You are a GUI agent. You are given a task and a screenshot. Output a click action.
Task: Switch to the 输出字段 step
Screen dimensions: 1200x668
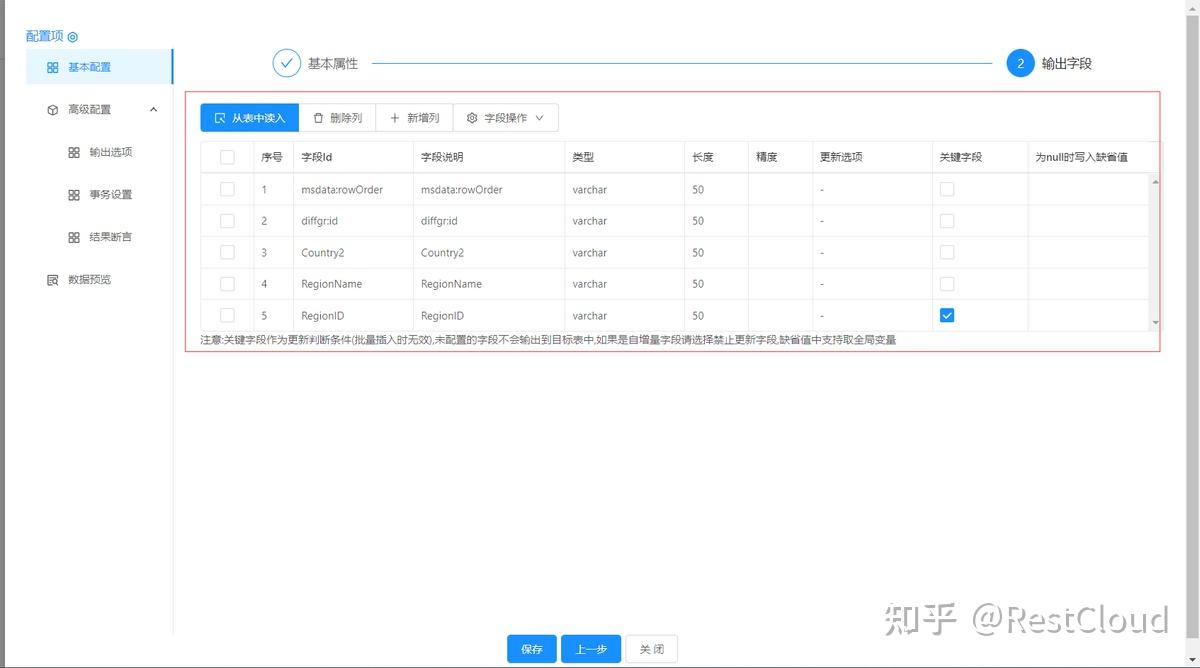point(1019,62)
